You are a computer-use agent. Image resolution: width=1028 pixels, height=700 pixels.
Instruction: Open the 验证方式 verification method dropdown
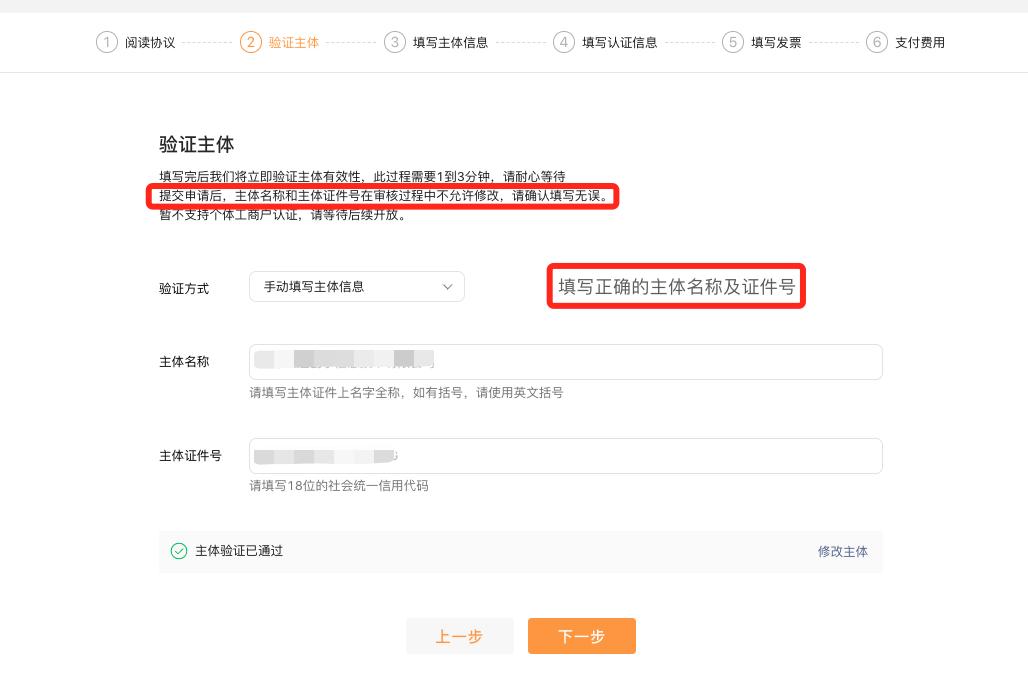pyautogui.click(x=356, y=286)
